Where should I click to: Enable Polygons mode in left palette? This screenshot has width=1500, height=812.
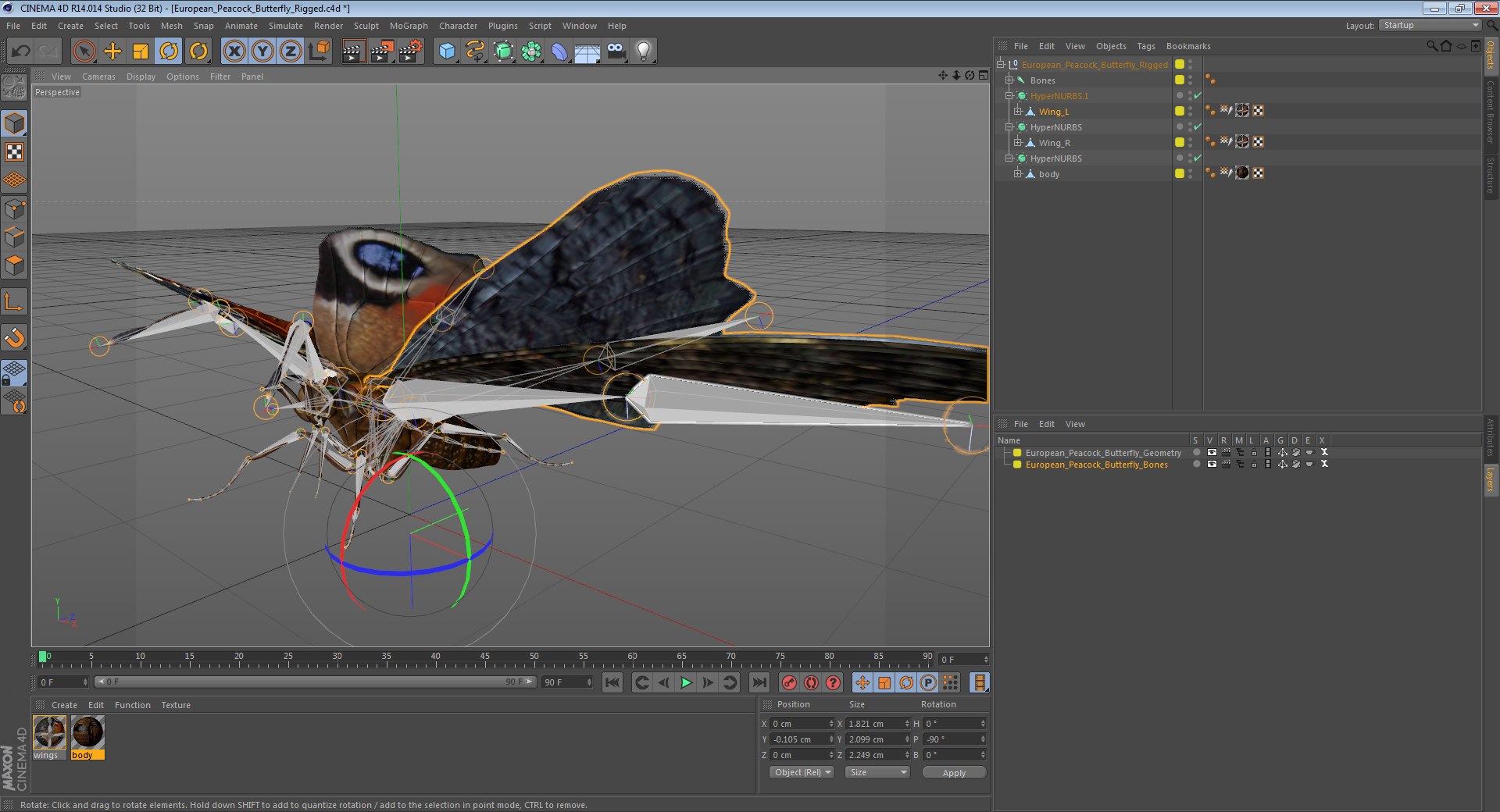click(x=14, y=265)
